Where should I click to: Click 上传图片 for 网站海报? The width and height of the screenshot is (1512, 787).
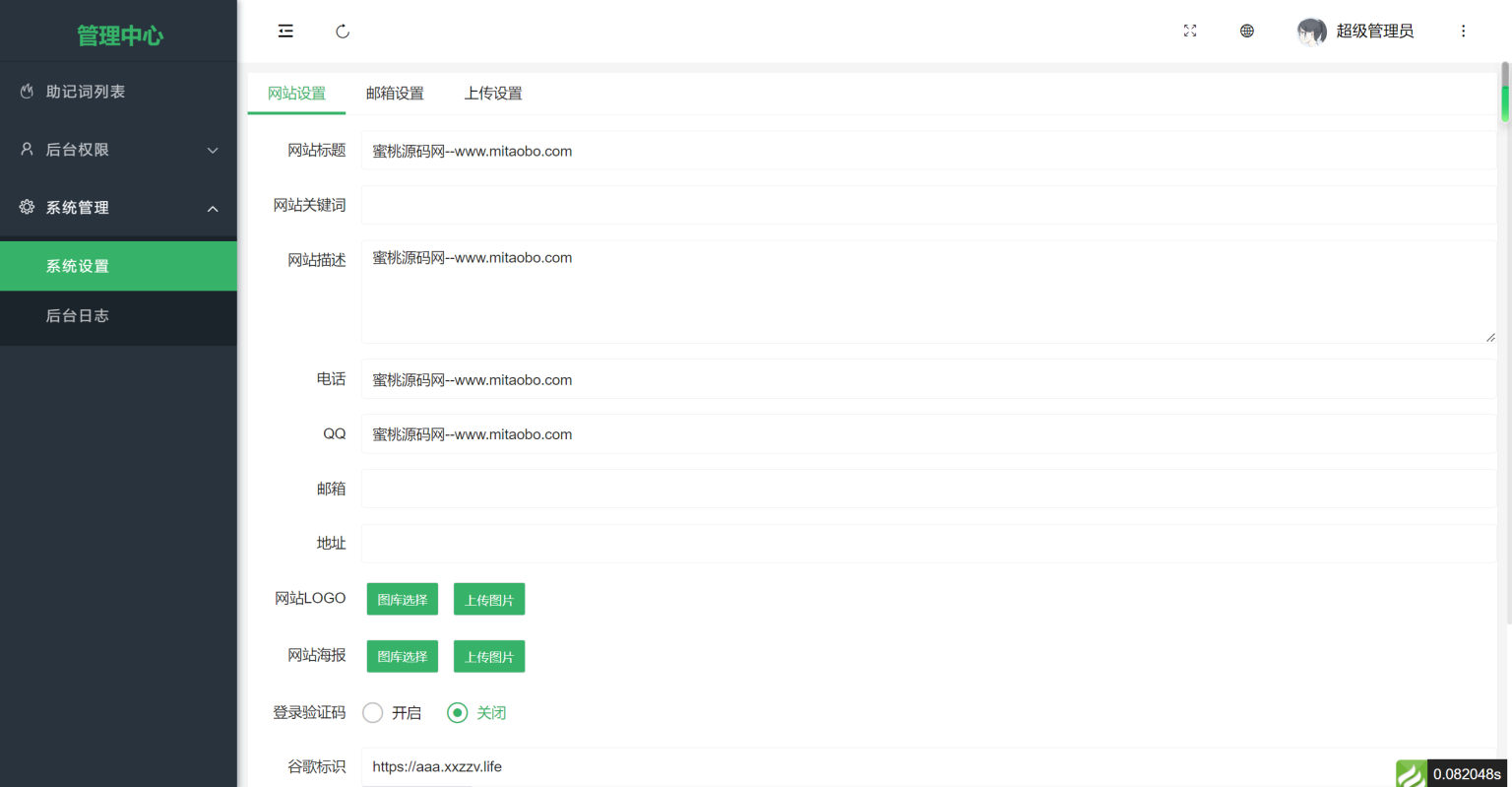click(x=489, y=656)
